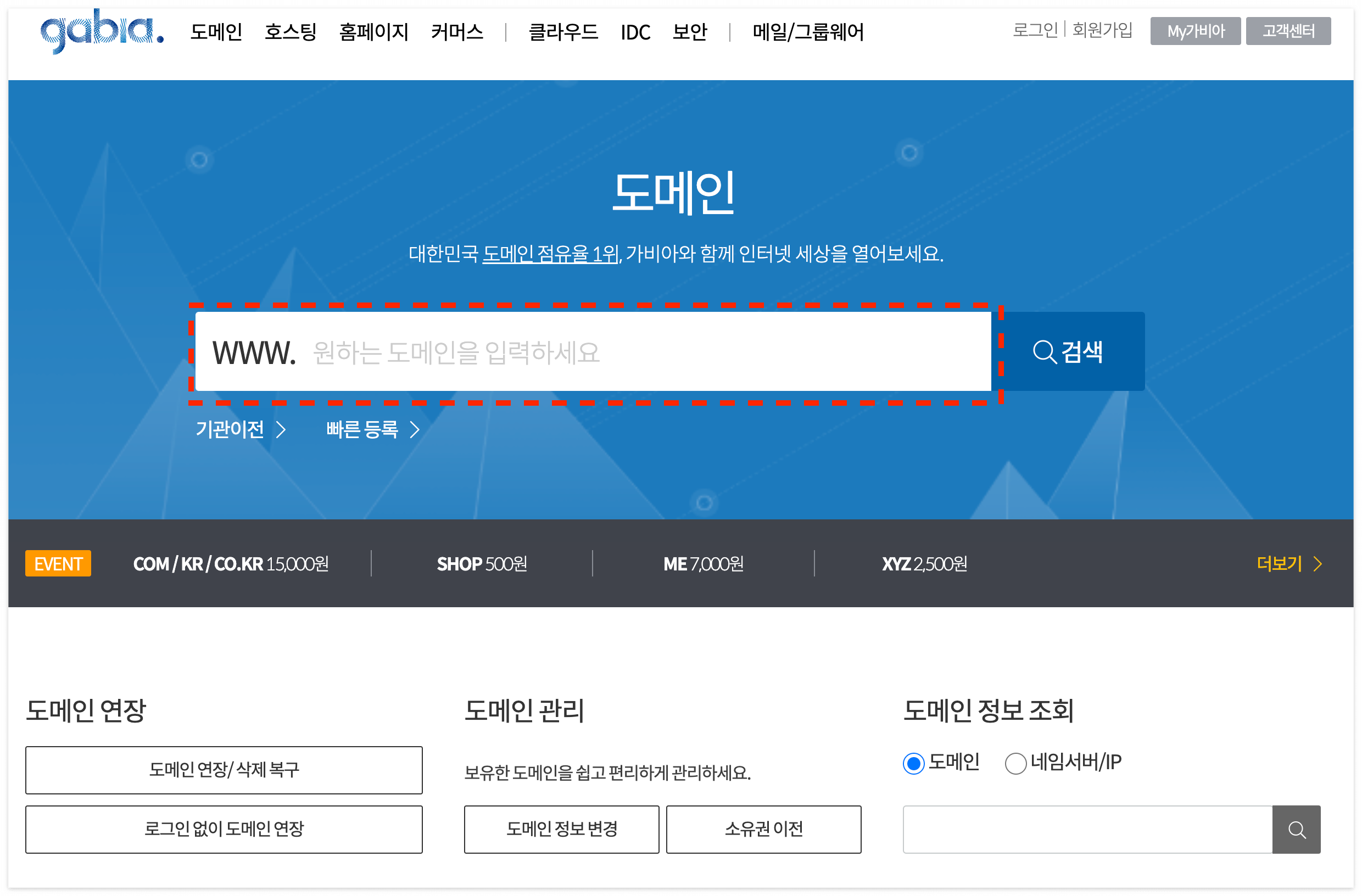Open the 고객센터 button

[x=1288, y=31]
